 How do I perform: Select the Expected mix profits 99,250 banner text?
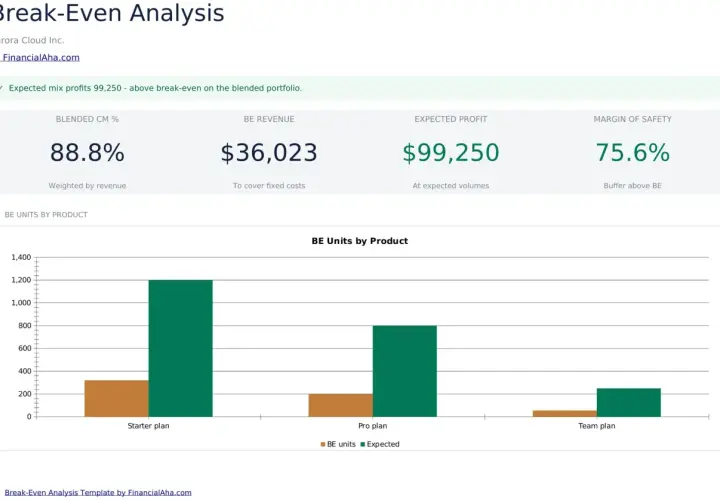(155, 88)
